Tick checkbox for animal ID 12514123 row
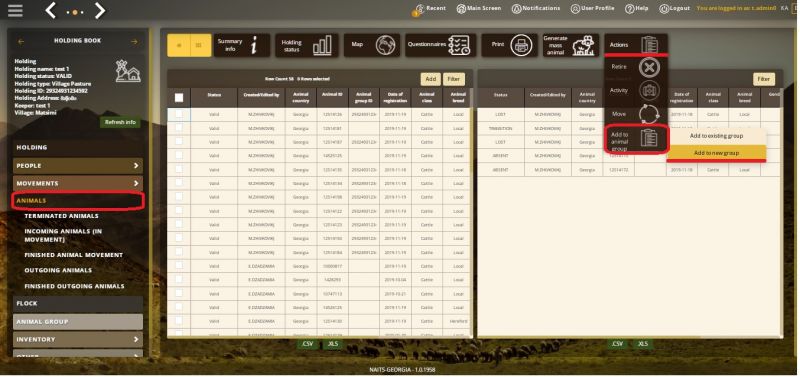Image resolution: width=800 pixels, height=377 pixels. (x=179, y=224)
